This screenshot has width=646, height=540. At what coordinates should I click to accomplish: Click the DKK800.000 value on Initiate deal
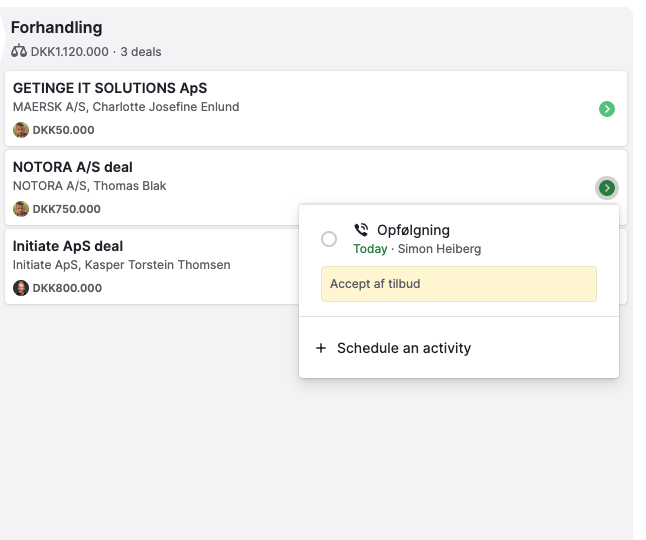tap(67, 288)
